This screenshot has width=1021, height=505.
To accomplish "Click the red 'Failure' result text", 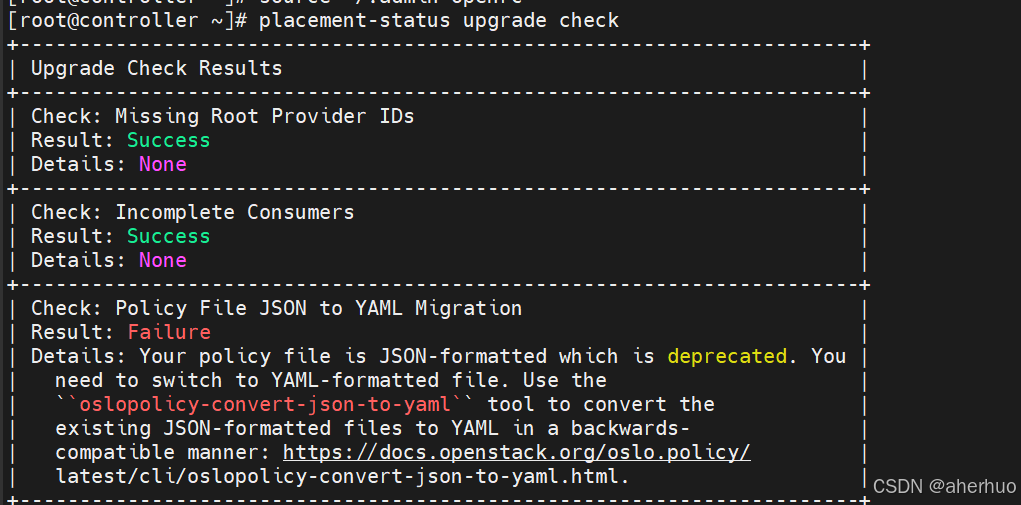I will click(169, 333).
